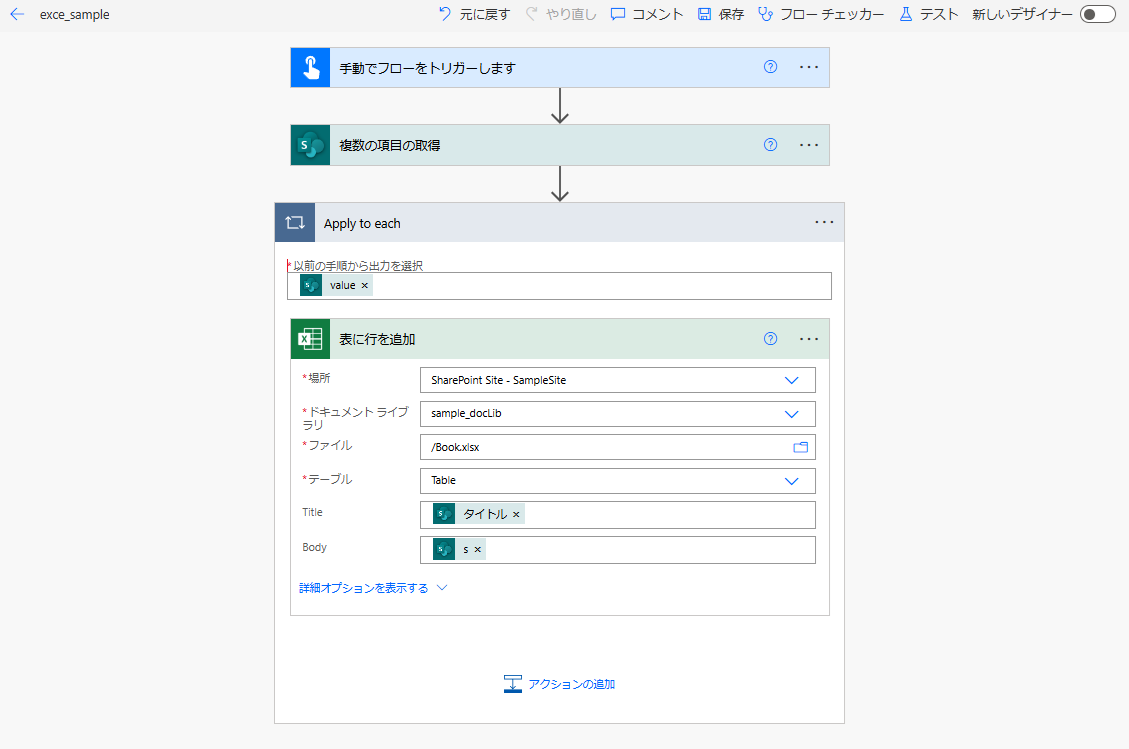1129x749 pixels.
Task: Click the Excel icon on 表に行を追加
Action: (309, 338)
